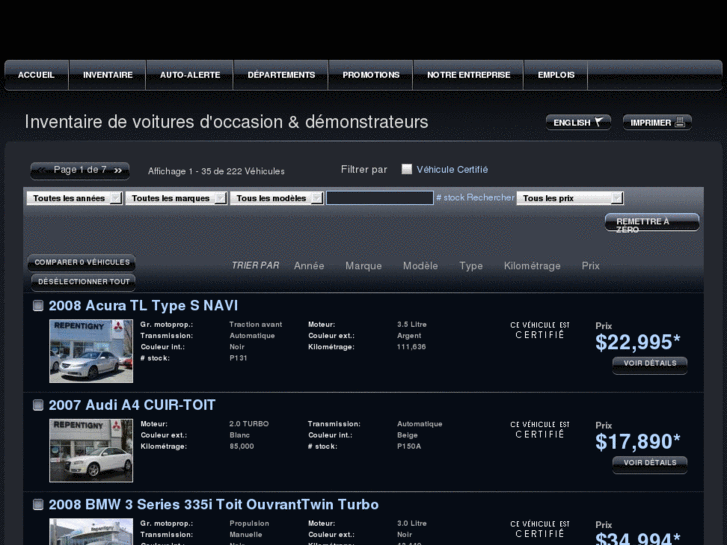Select the 2007 Audi A4 compare checkbox
Viewport: 727px width, 545px height.
(38, 405)
